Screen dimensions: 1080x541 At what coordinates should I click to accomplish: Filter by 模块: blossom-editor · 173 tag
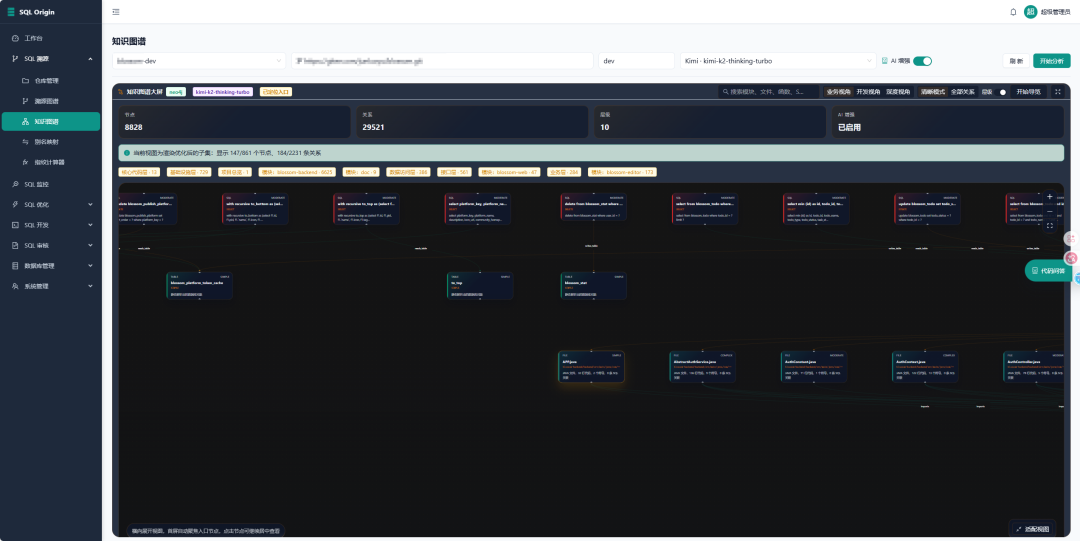622,172
